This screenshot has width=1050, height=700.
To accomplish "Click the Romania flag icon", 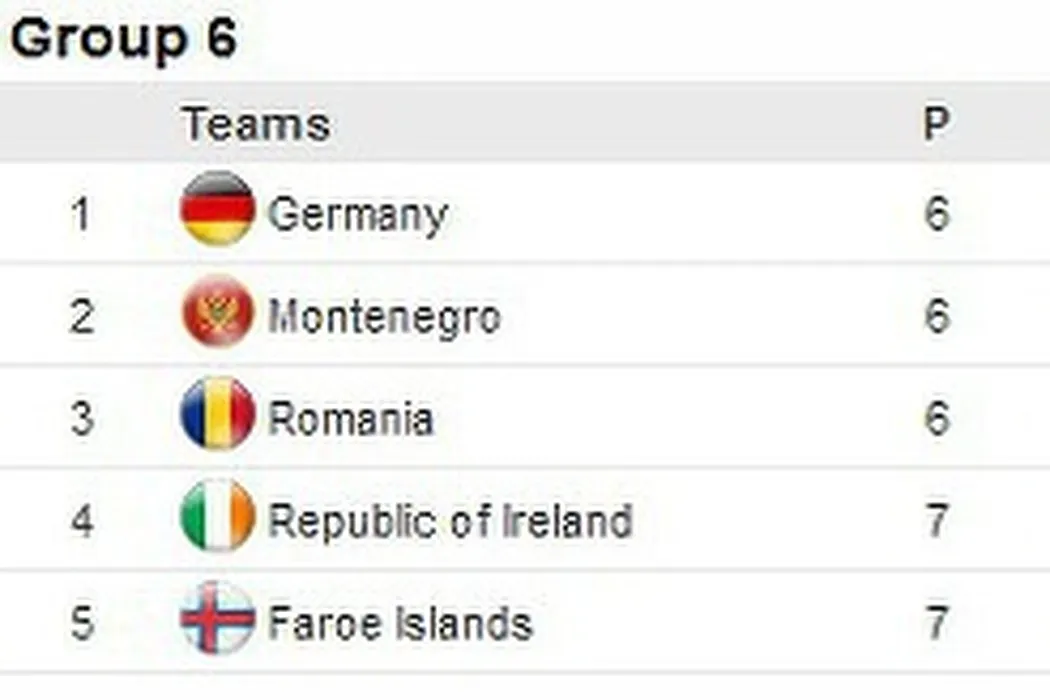I will [x=217, y=415].
